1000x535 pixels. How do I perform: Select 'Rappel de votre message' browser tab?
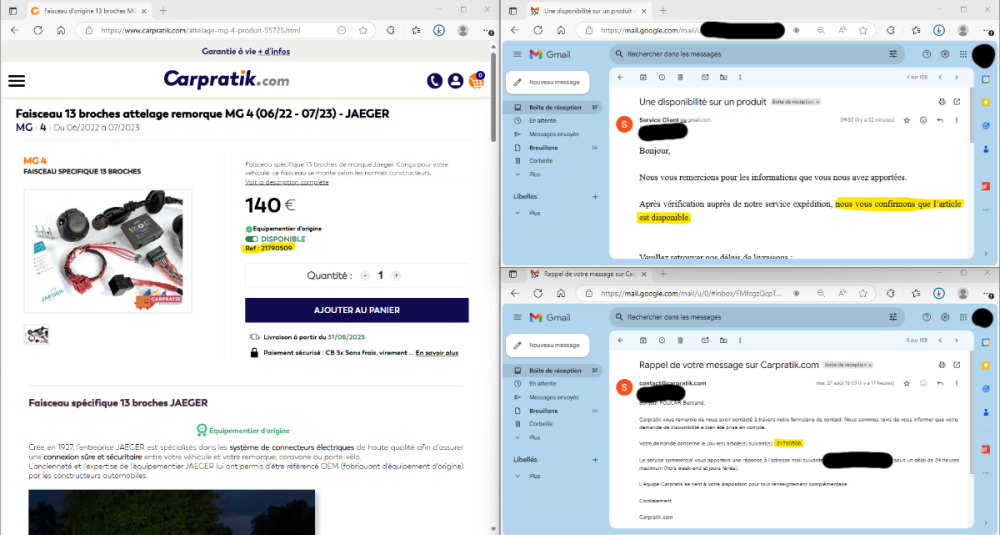[x=587, y=274]
